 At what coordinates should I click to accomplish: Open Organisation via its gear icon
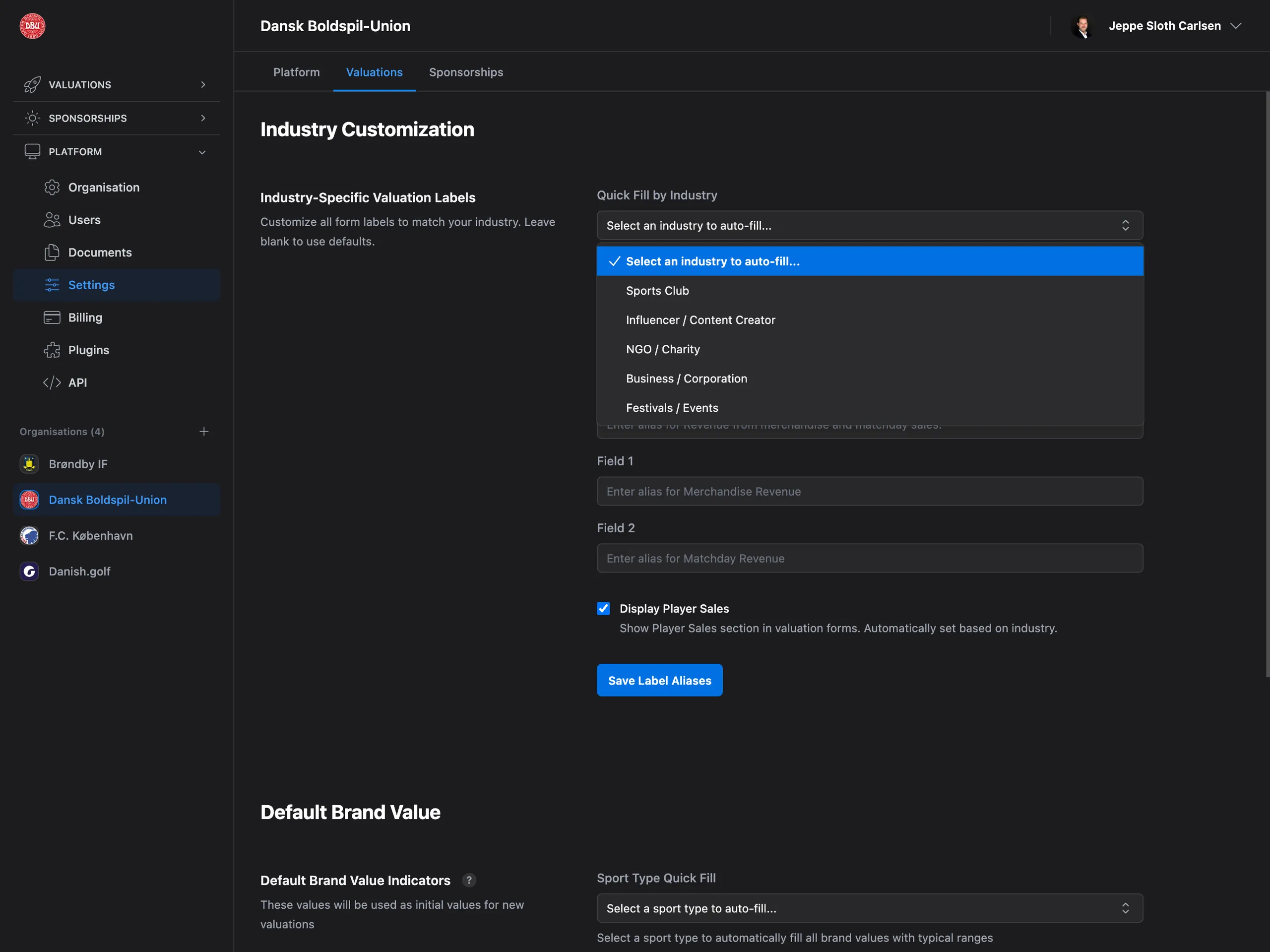pyautogui.click(x=52, y=187)
